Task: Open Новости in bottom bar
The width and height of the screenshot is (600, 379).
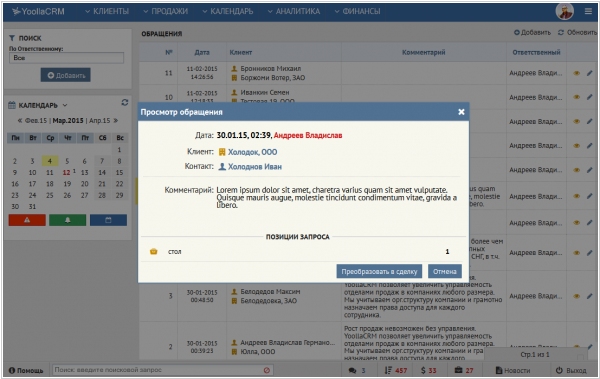Action: 513,371
